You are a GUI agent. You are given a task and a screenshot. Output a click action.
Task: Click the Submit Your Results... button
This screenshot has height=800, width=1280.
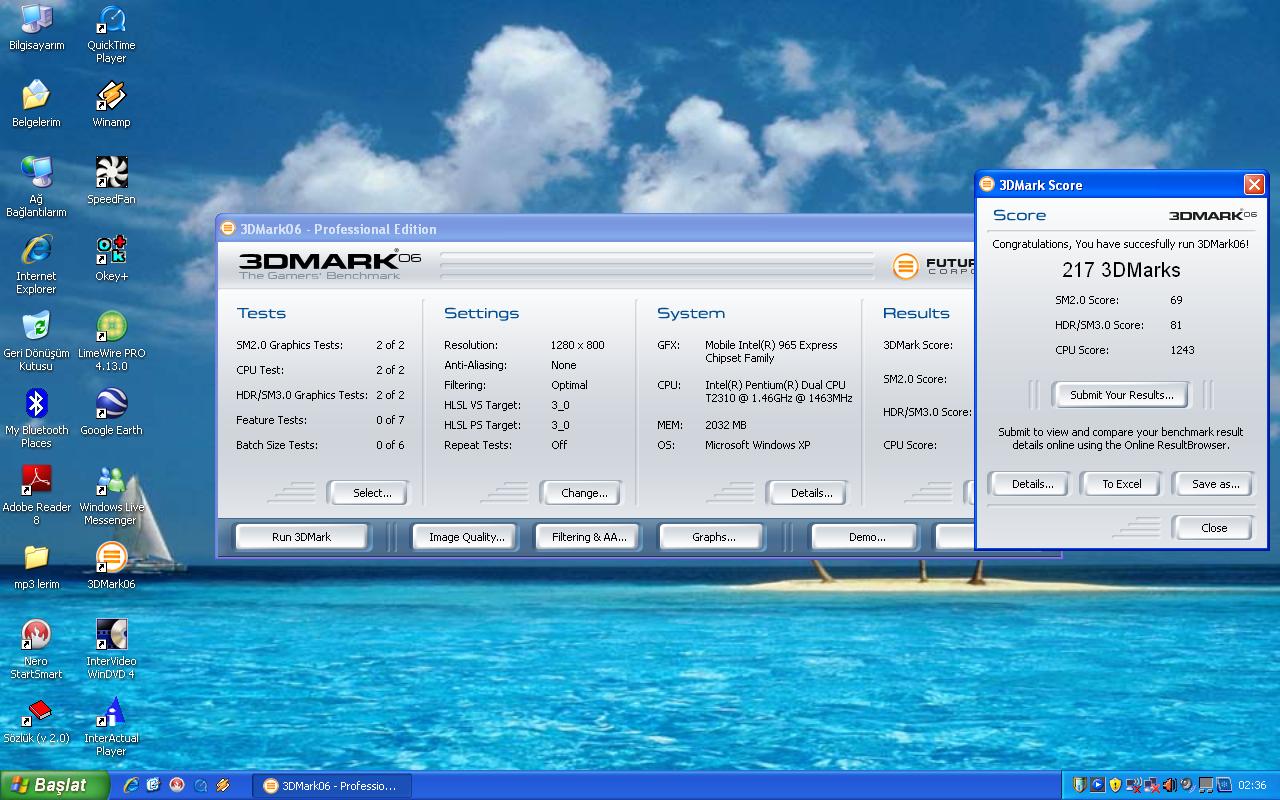1121,395
